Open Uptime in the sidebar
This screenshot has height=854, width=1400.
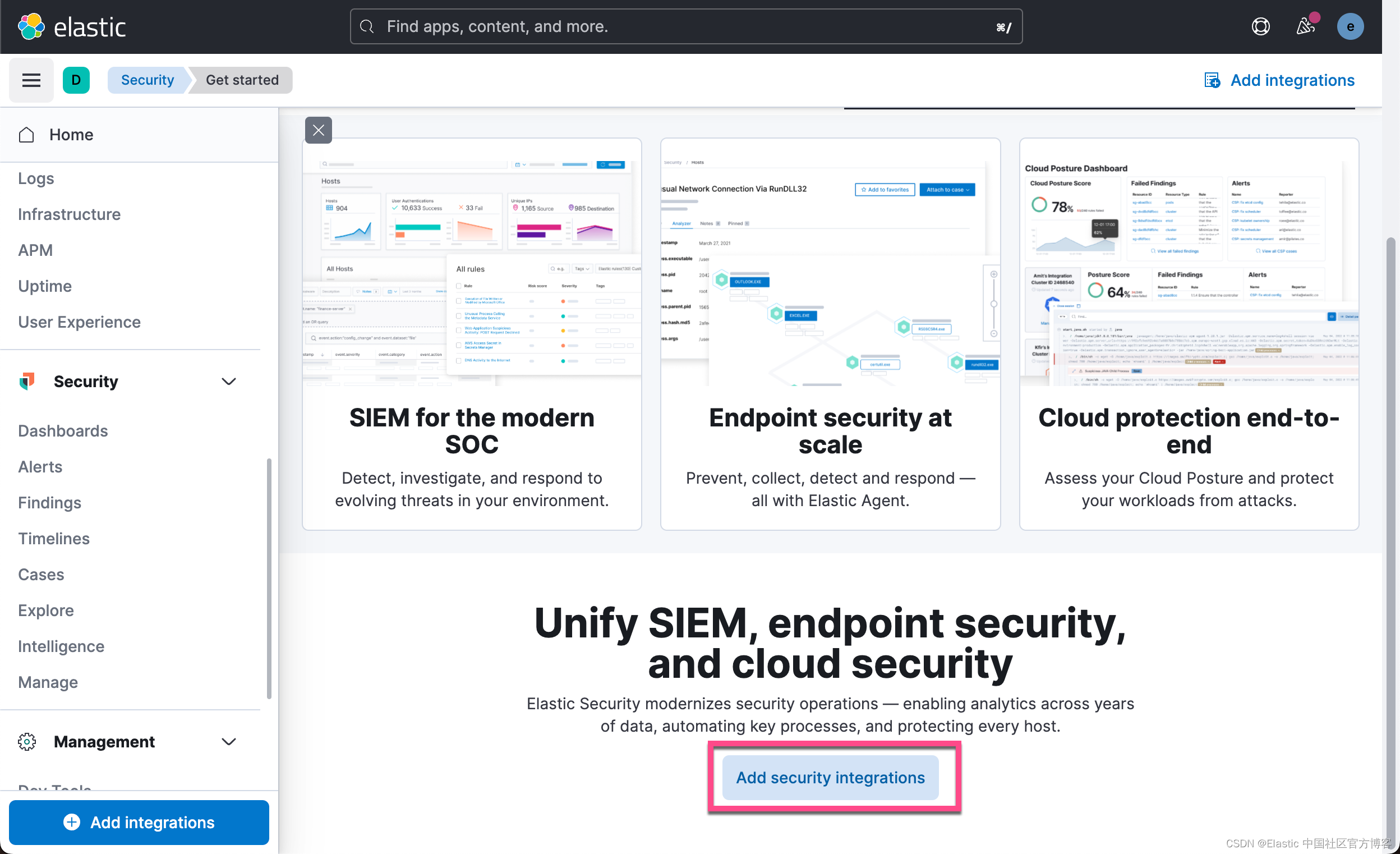[x=45, y=286]
